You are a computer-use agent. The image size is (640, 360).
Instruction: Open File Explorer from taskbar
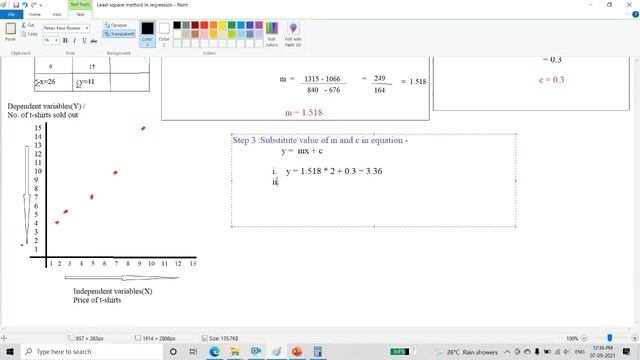pos(235,351)
